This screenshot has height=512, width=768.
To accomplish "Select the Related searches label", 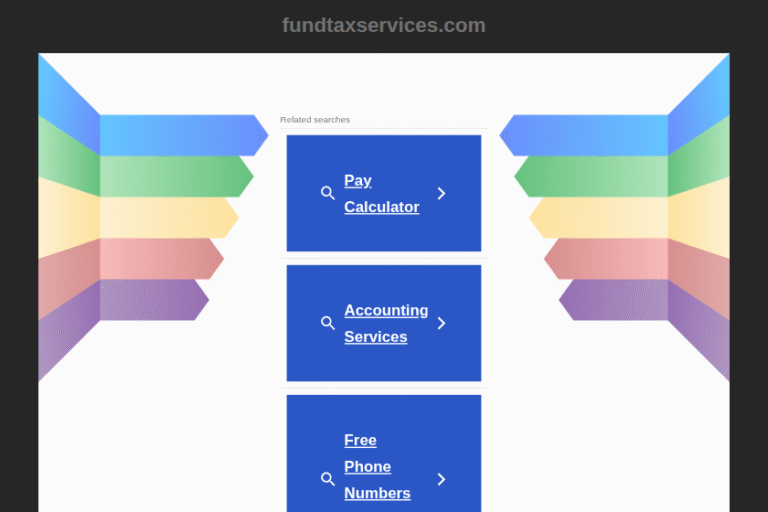I will (315, 120).
